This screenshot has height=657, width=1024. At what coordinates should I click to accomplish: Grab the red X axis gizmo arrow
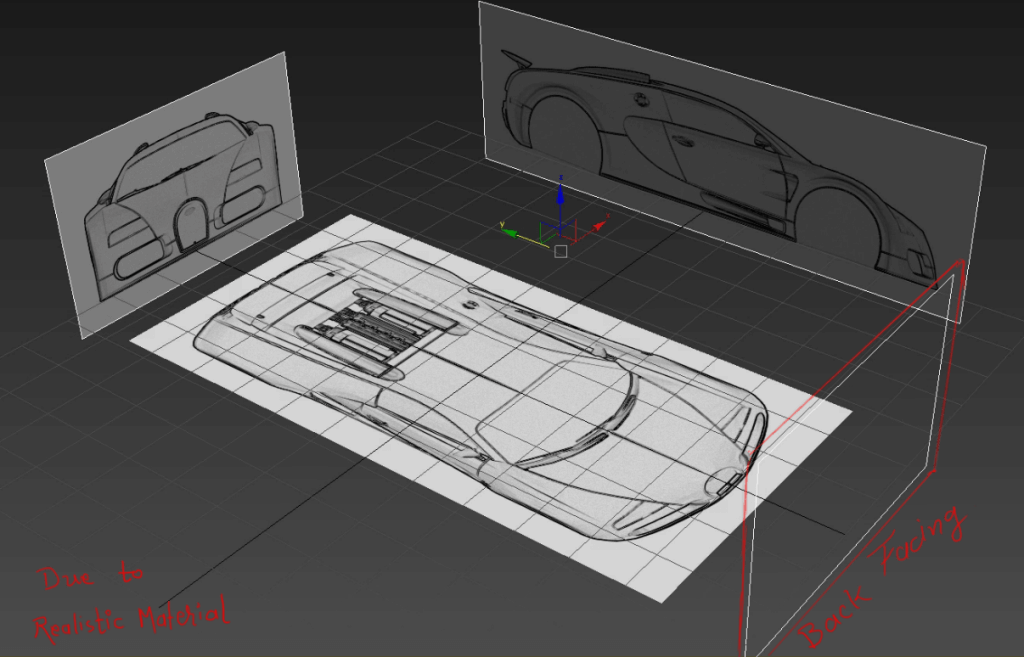[599, 225]
